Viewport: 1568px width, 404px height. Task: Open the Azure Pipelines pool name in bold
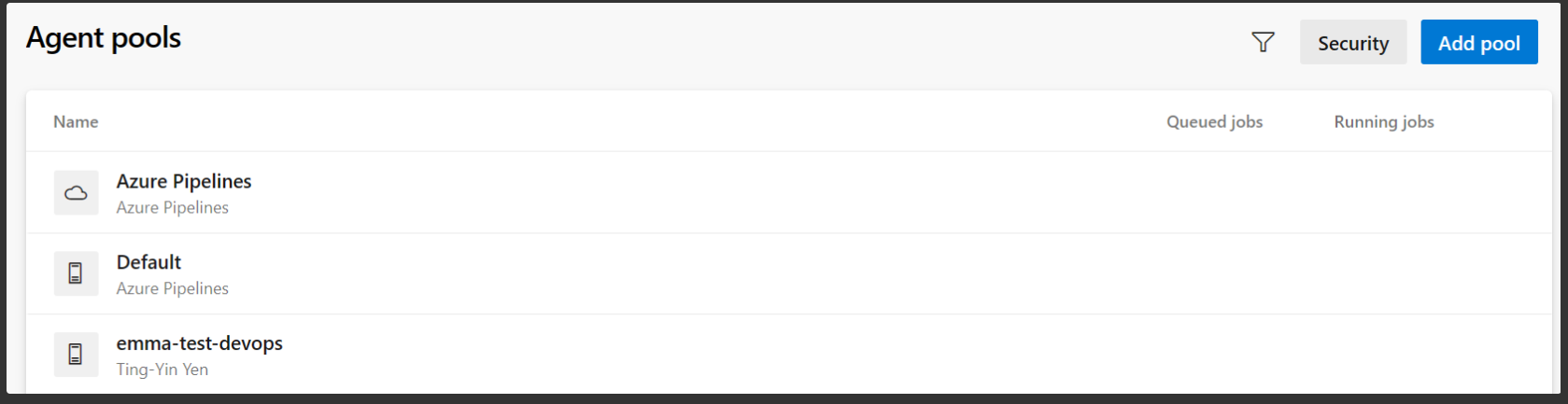[x=184, y=181]
